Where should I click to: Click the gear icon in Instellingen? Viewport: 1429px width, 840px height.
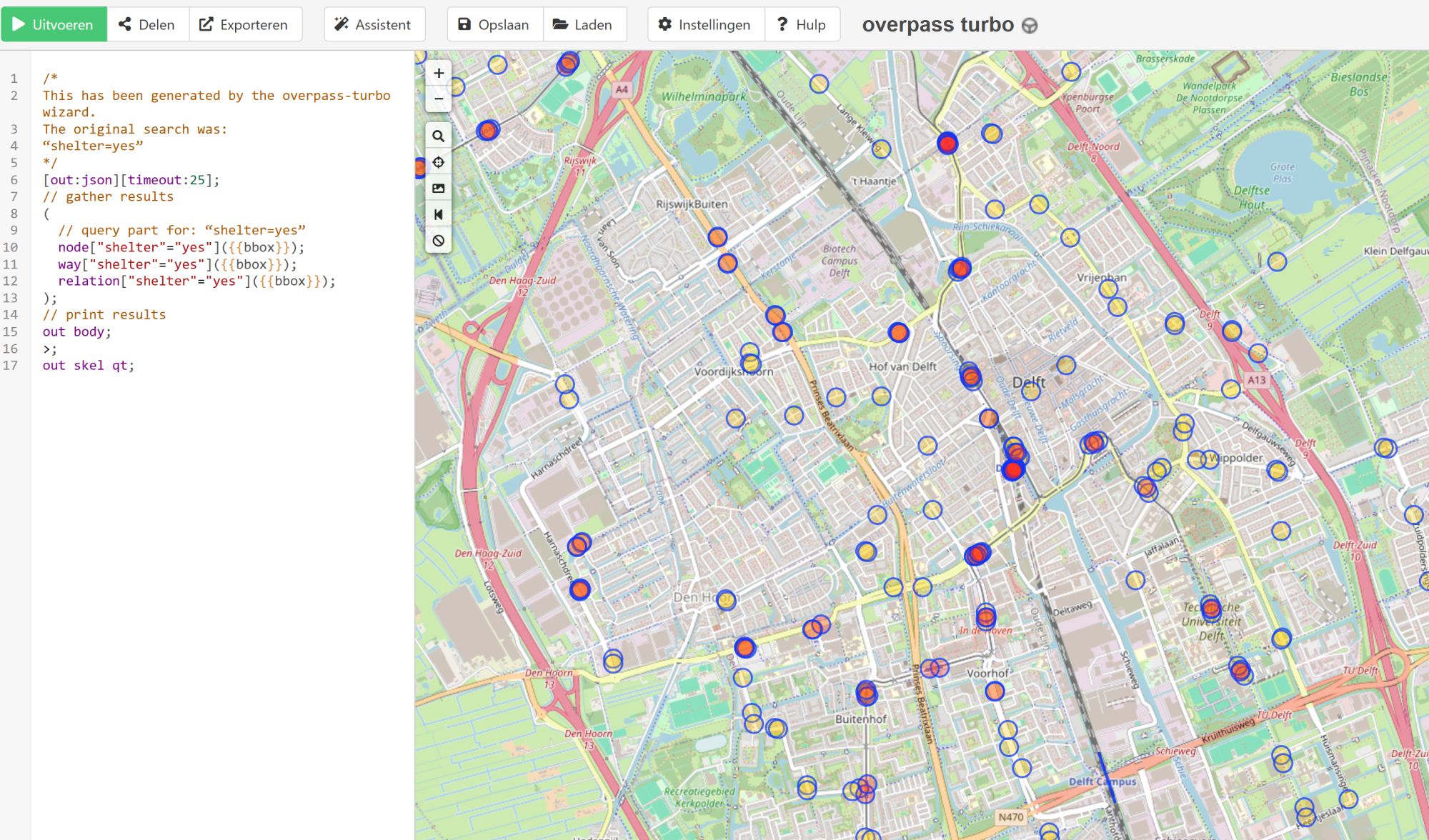tap(665, 24)
